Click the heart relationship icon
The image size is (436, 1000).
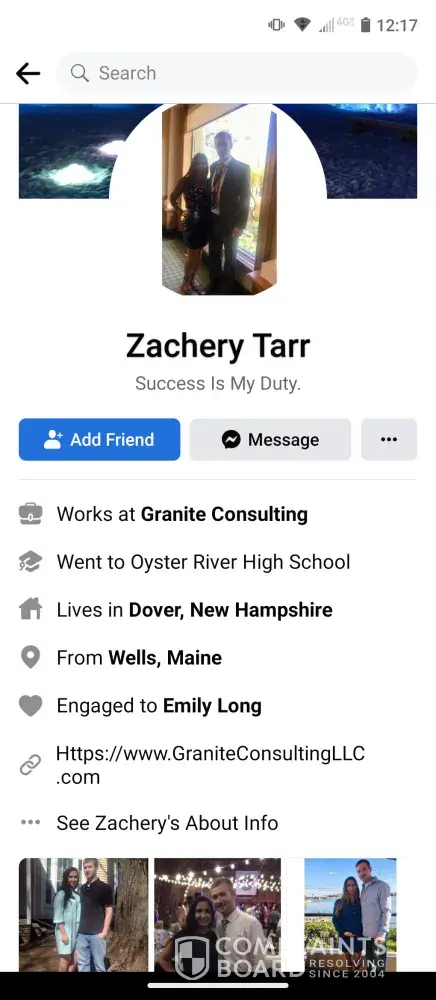tap(31, 705)
